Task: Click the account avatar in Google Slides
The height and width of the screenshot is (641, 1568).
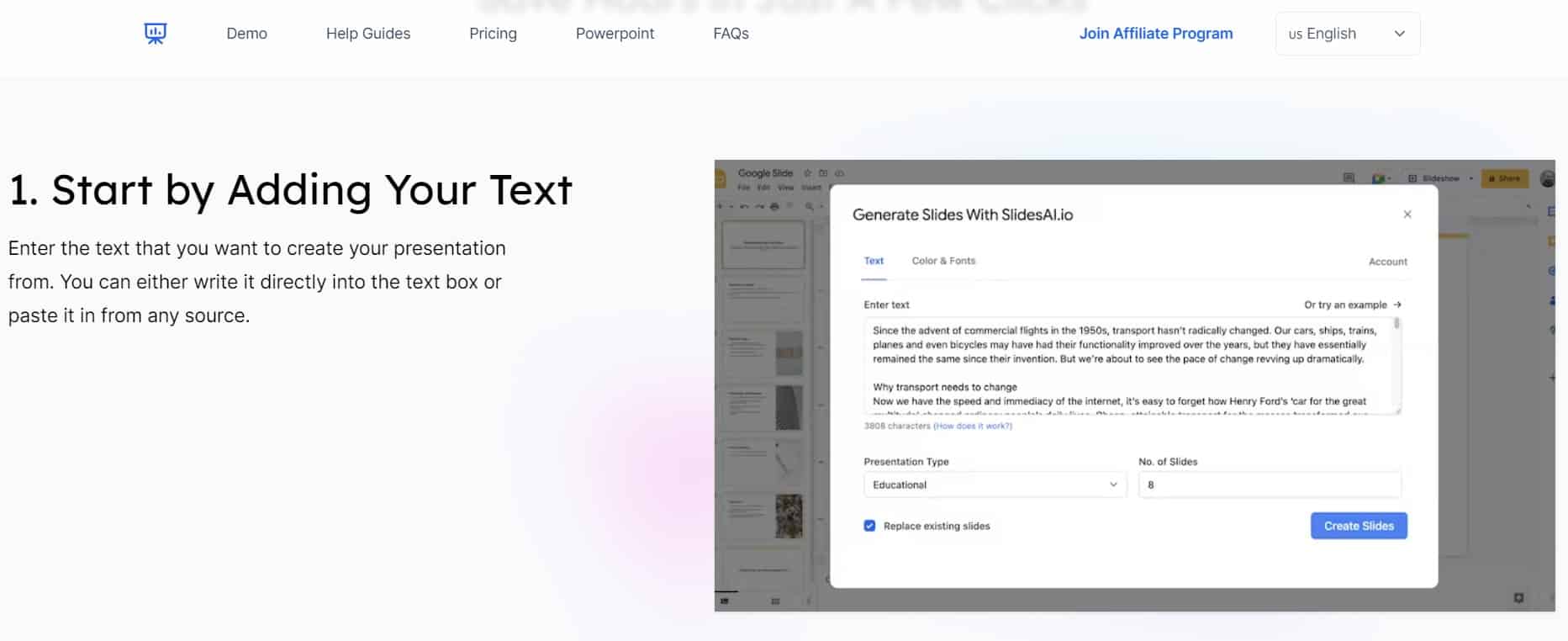Action: click(x=1547, y=178)
